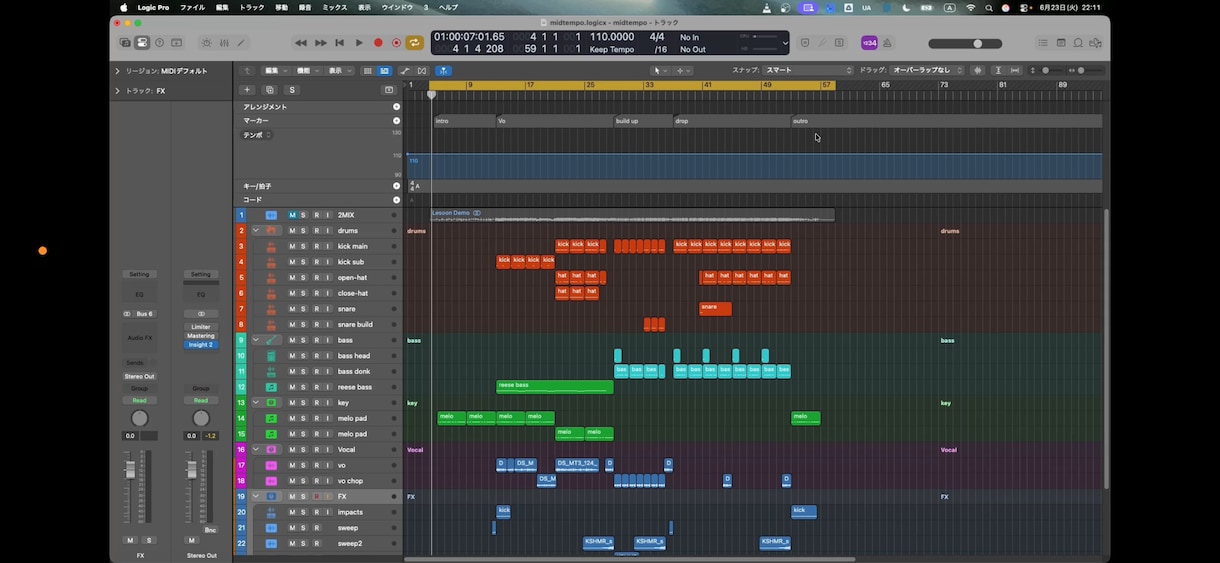Switch to grid list view icon
This screenshot has height=563, width=1220.
368,71
